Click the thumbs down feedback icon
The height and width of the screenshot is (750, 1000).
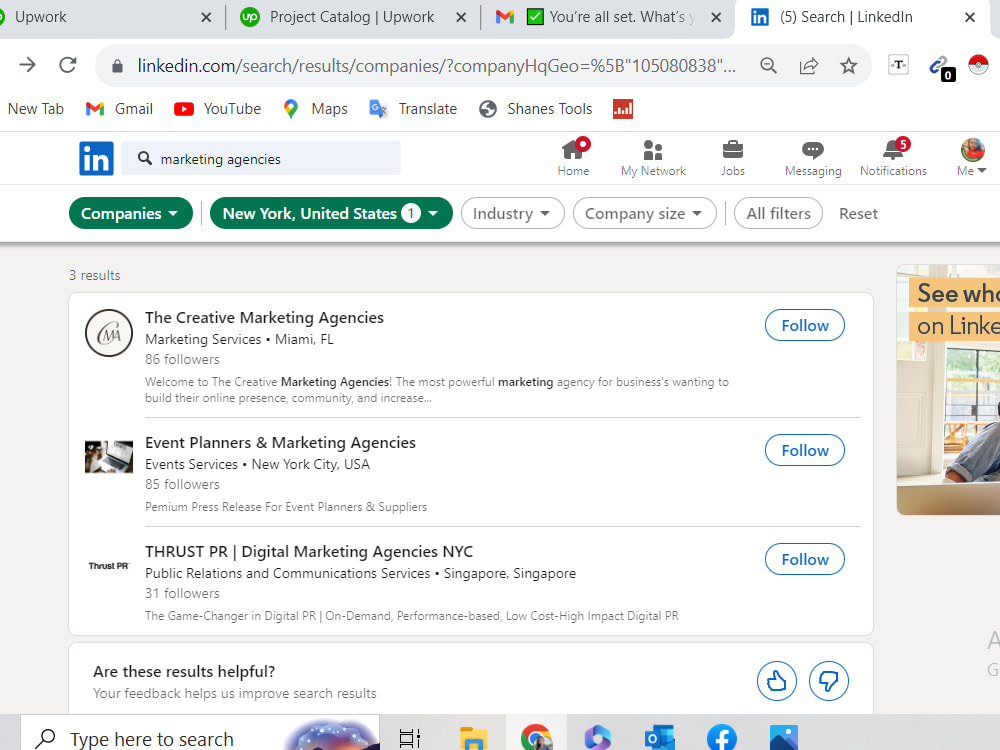point(828,681)
